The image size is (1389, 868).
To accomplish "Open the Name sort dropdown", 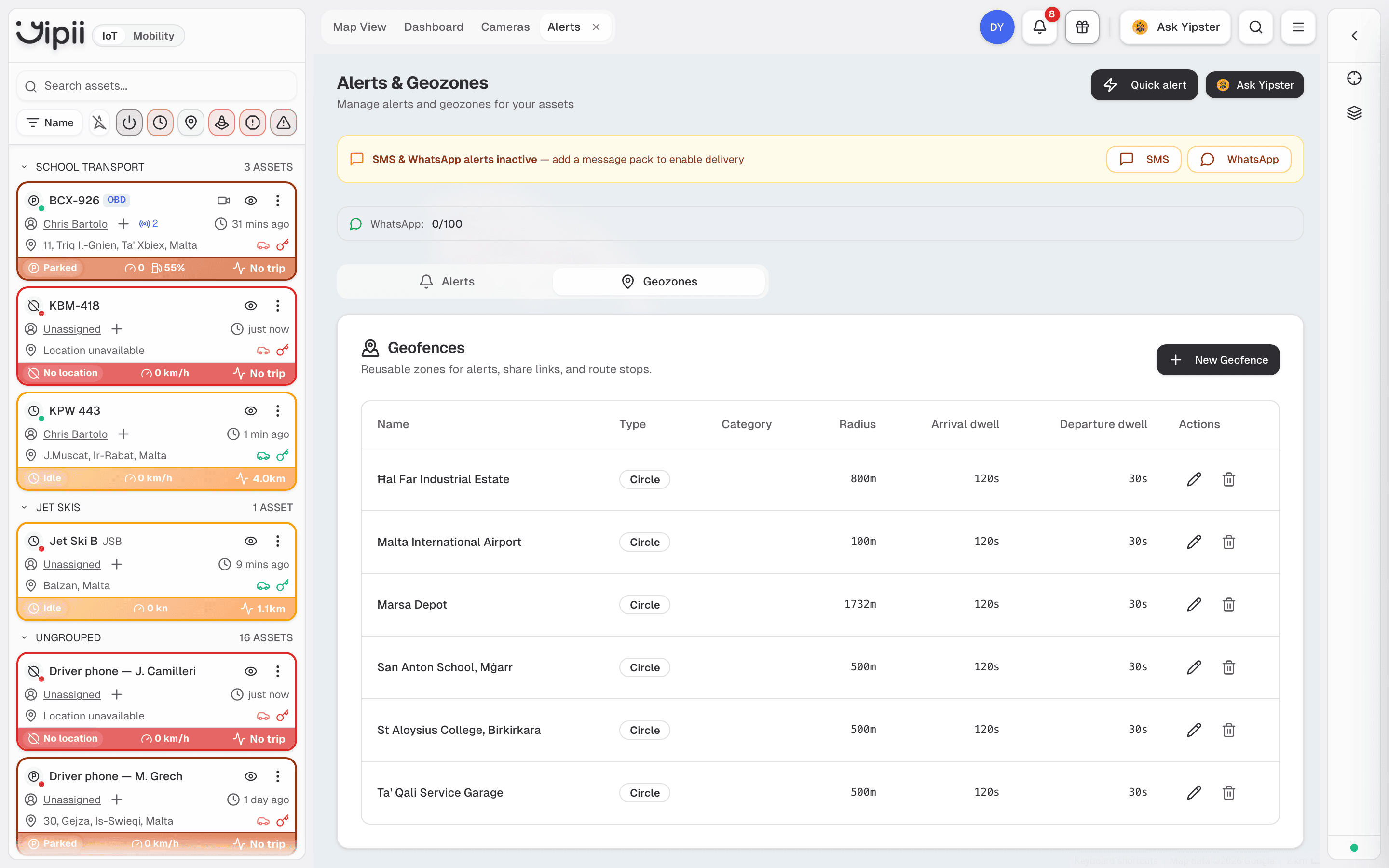I will tap(51, 122).
